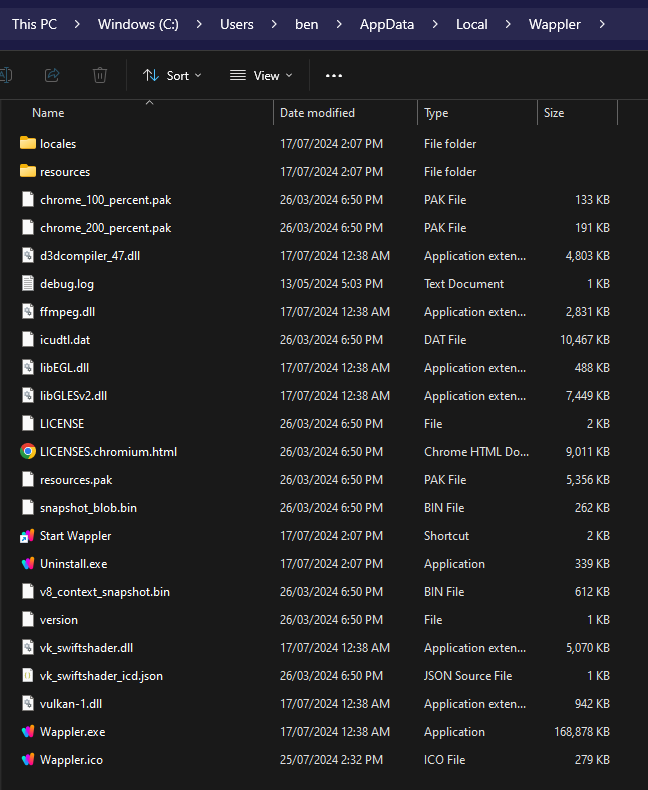Click the JSON Source File type text
648x790 pixels.
tap(468, 676)
